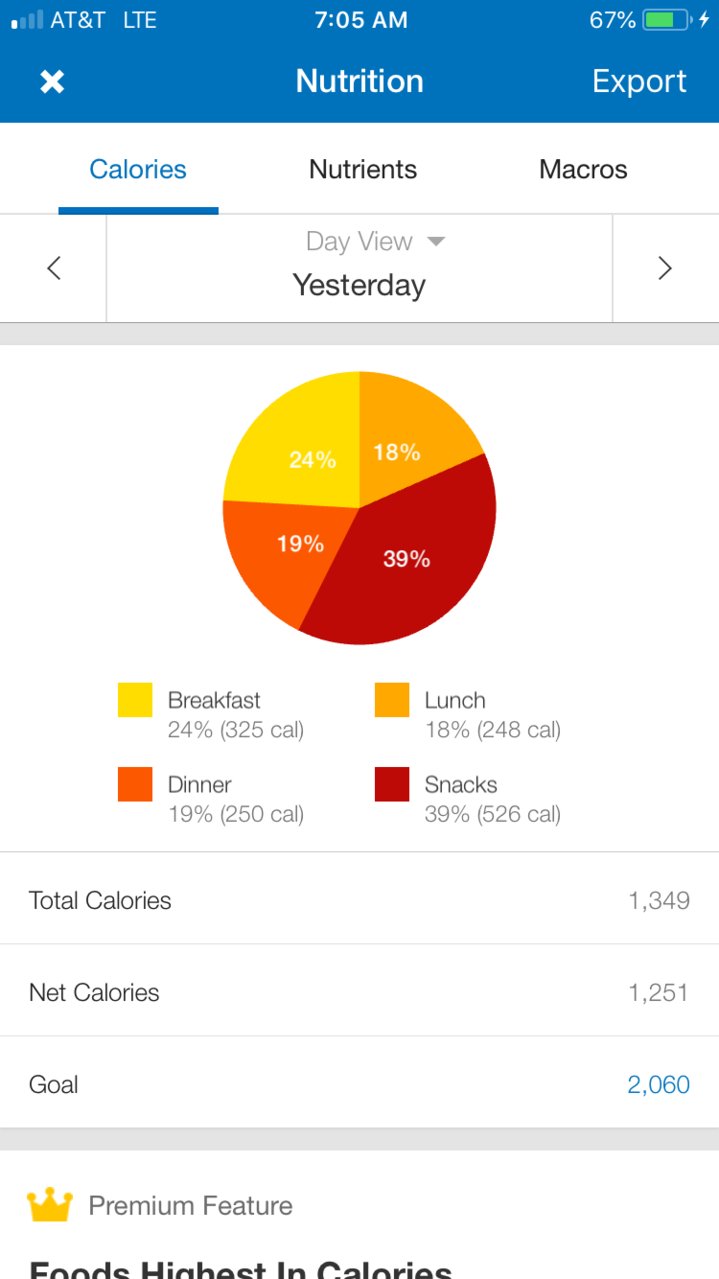Switch to the Nutrients tab

click(x=363, y=169)
